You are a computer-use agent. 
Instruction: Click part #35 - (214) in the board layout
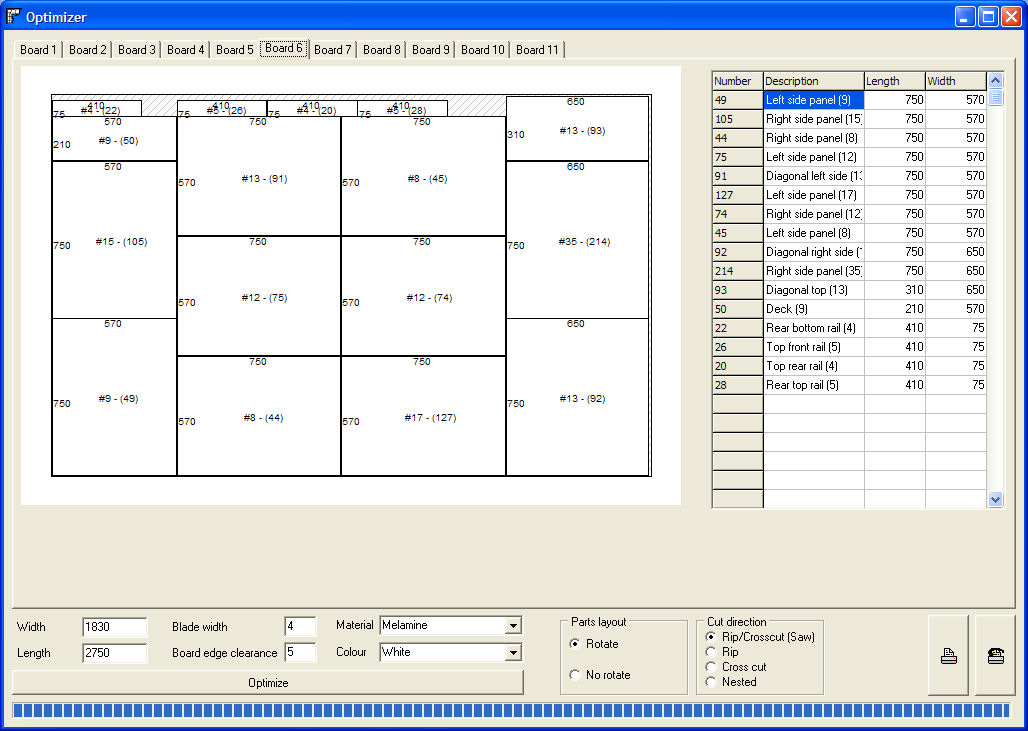point(578,240)
